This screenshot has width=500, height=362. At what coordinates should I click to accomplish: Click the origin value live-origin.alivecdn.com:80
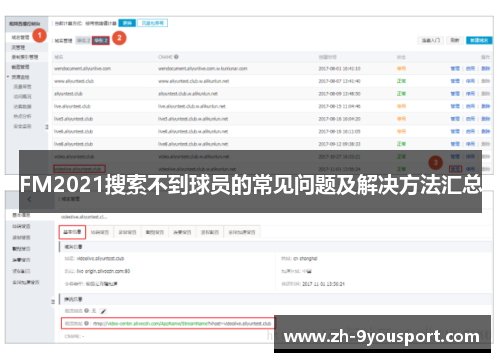tap(104, 271)
